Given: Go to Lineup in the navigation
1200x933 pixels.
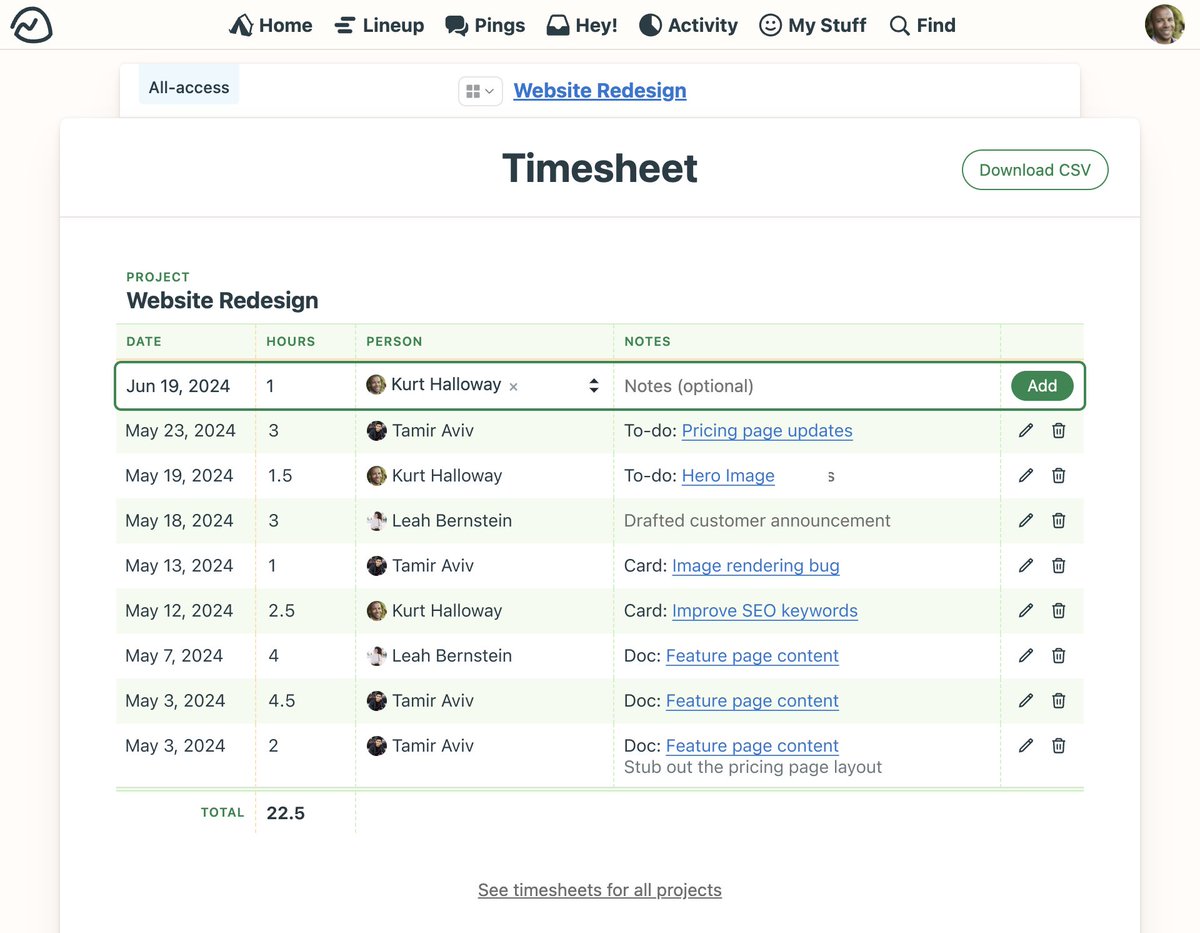Looking at the screenshot, I should (379, 25).
